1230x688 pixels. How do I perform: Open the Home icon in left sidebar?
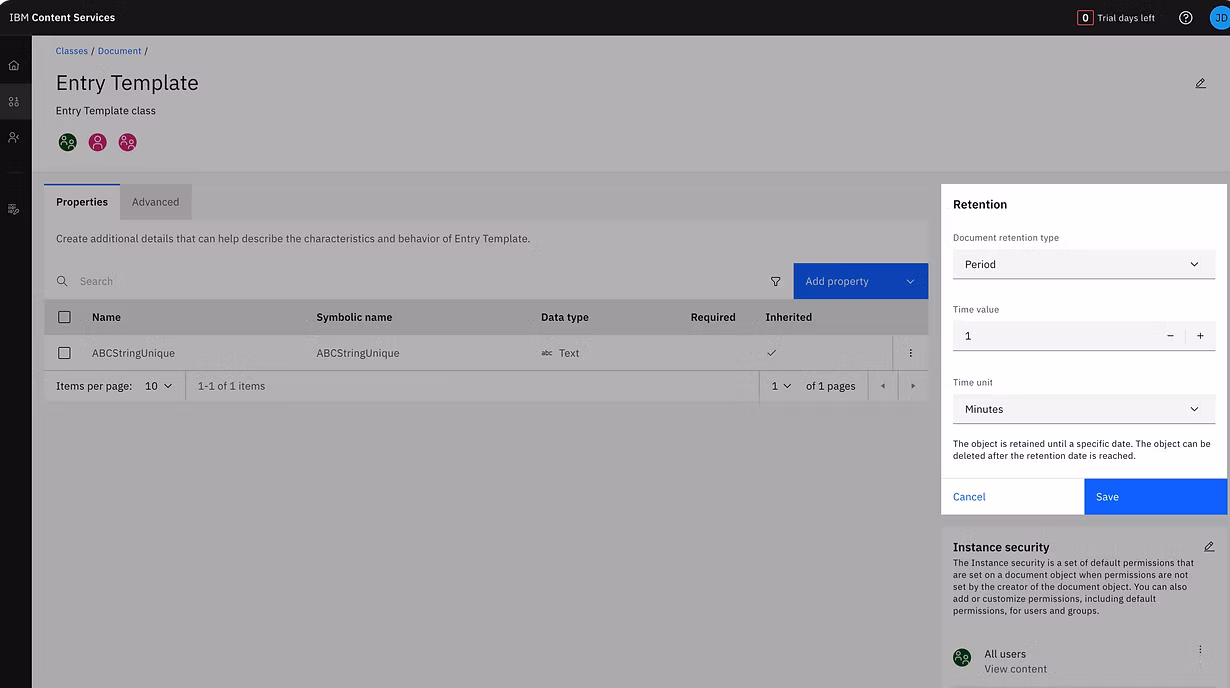(14, 66)
